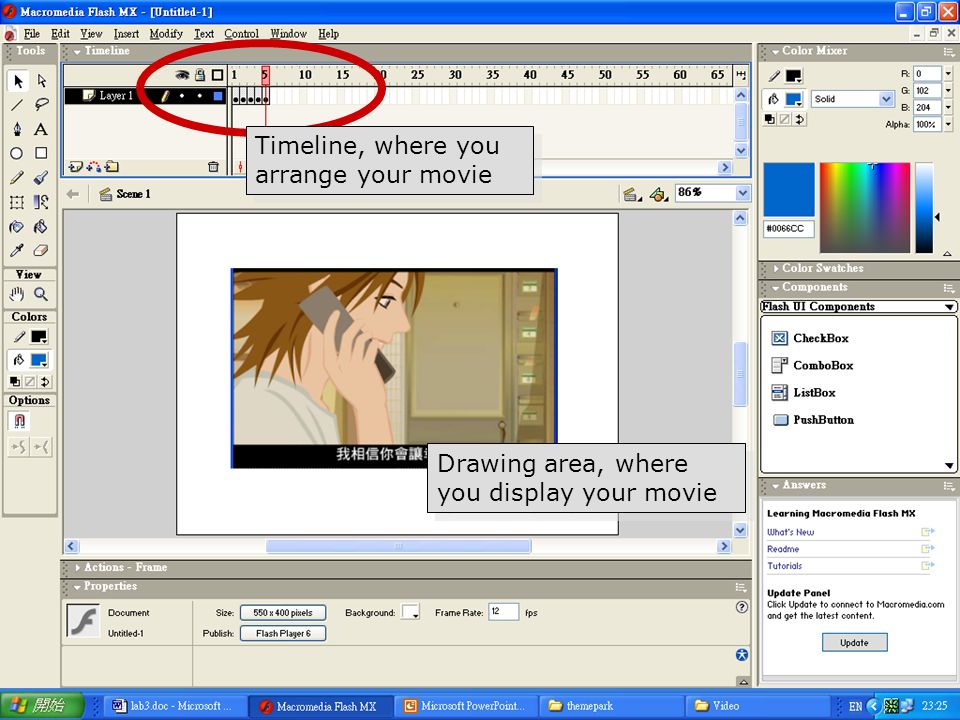Select the Fill Transform tool
The height and width of the screenshot is (720, 960).
pos(42,202)
